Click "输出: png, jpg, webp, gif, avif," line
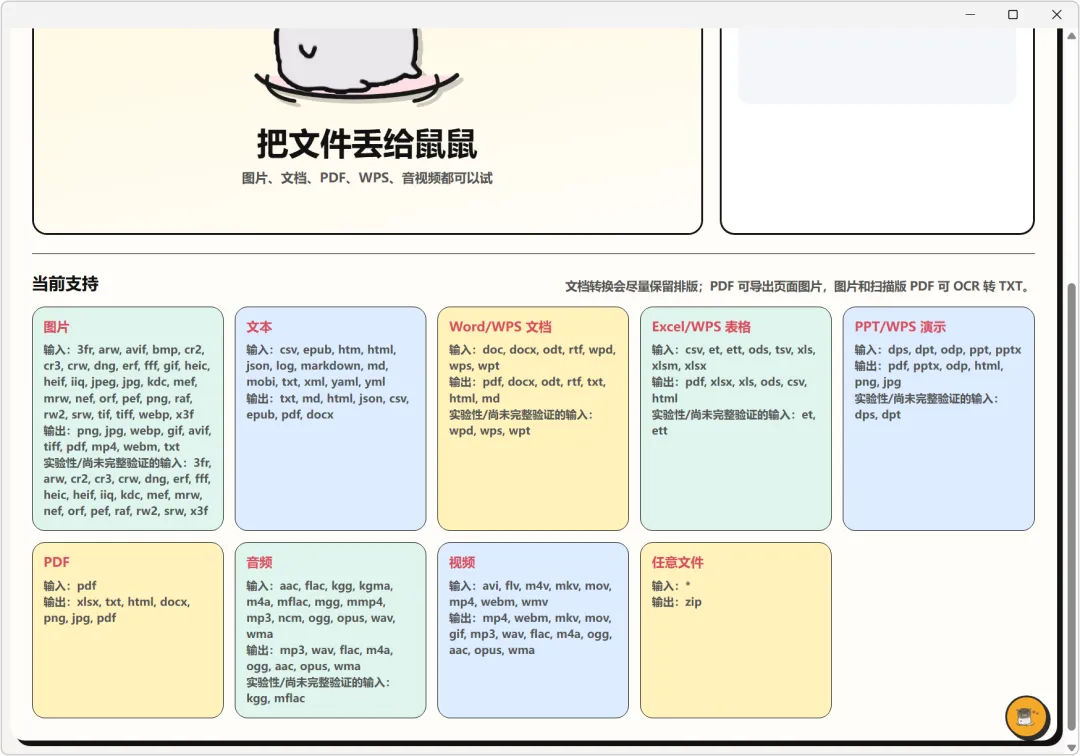Image resolution: width=1080 pixels, height=756 pixels. (x=127, y=430)
